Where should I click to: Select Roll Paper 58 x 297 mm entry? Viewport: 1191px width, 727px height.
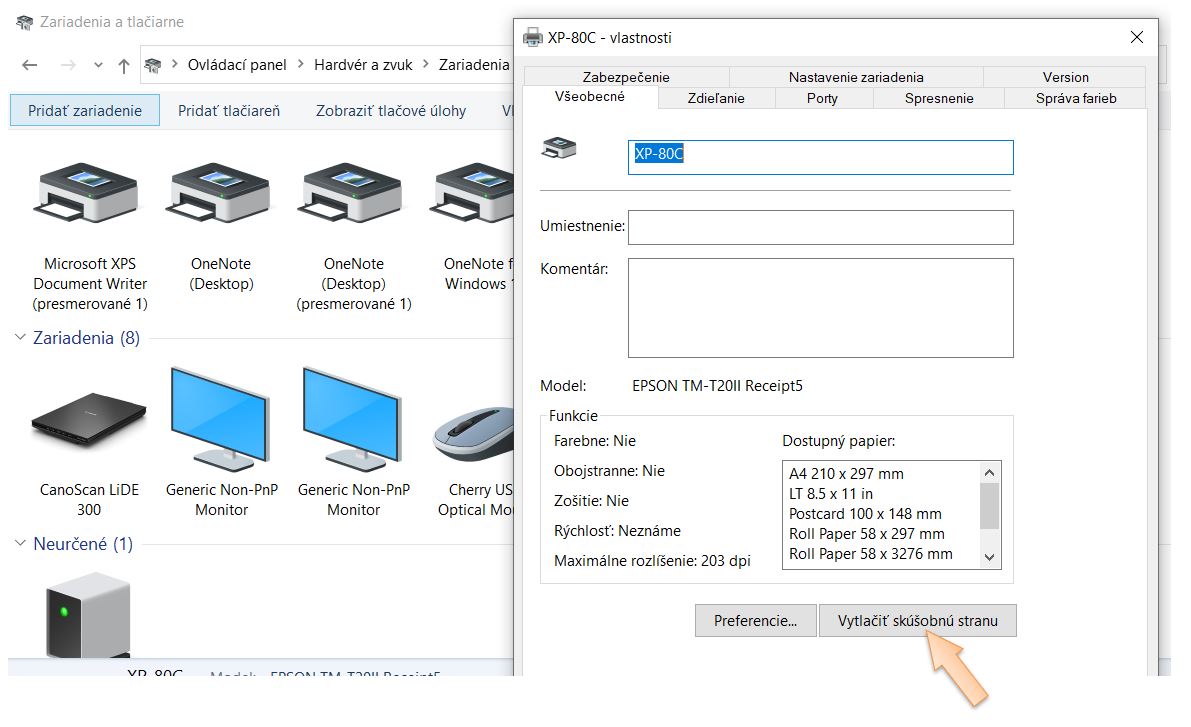point(866,534)
